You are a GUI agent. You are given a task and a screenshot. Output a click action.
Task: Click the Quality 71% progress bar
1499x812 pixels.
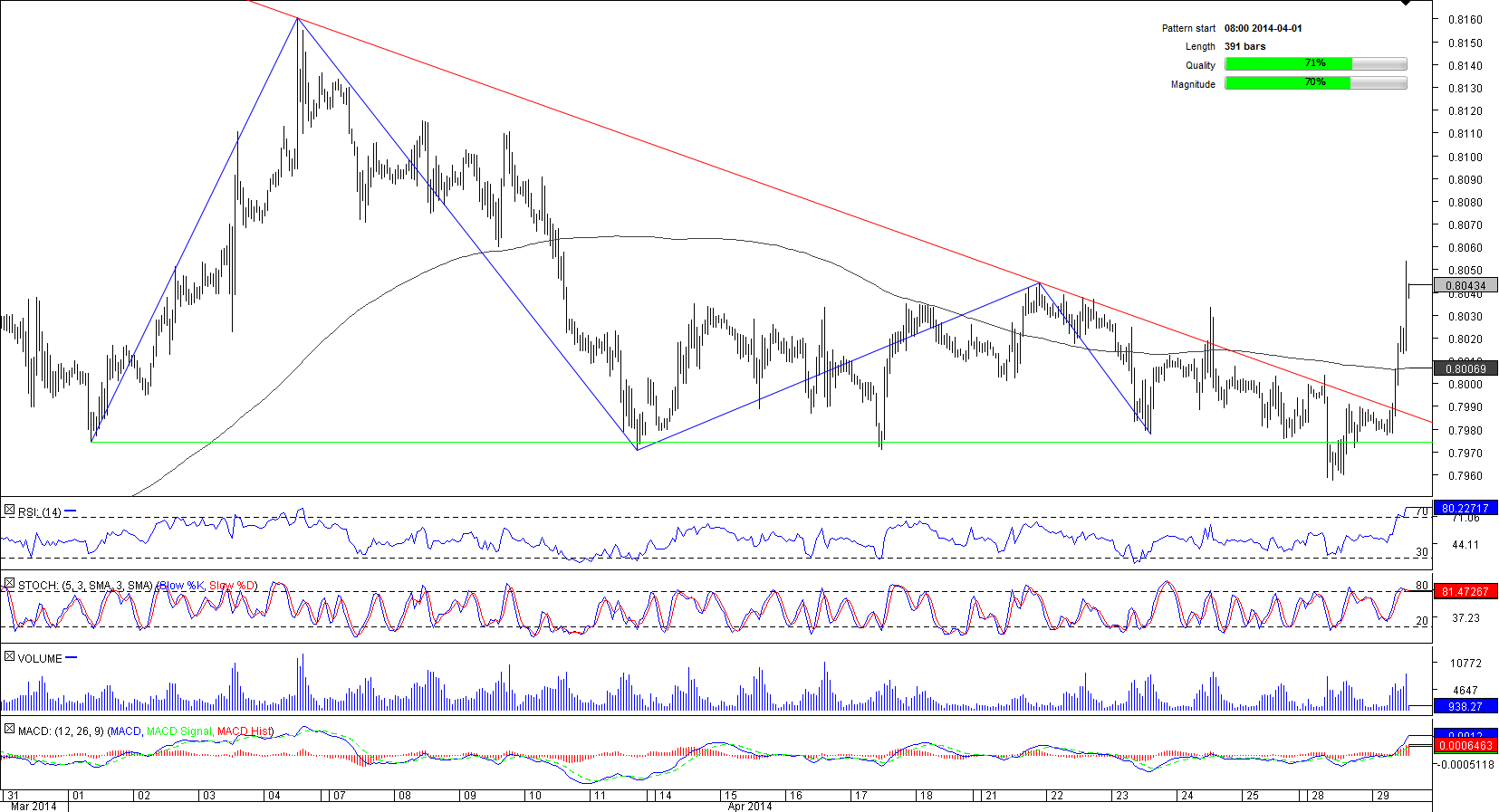[1316, 64]
